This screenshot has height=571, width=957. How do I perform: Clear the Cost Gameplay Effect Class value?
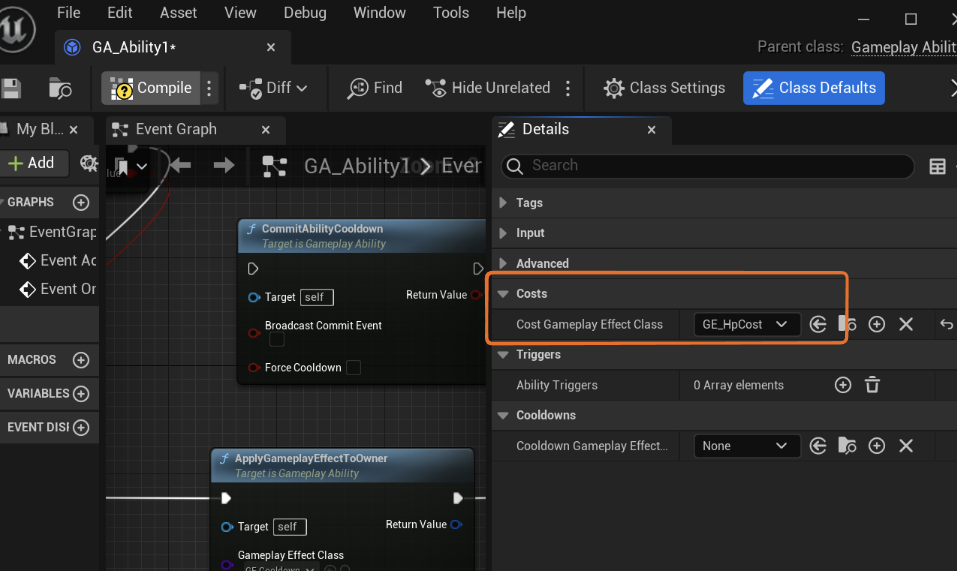tap(906, 324)
